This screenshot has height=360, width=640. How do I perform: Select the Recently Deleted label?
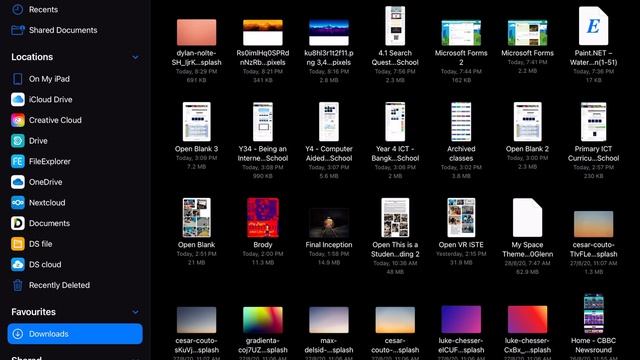59,285
